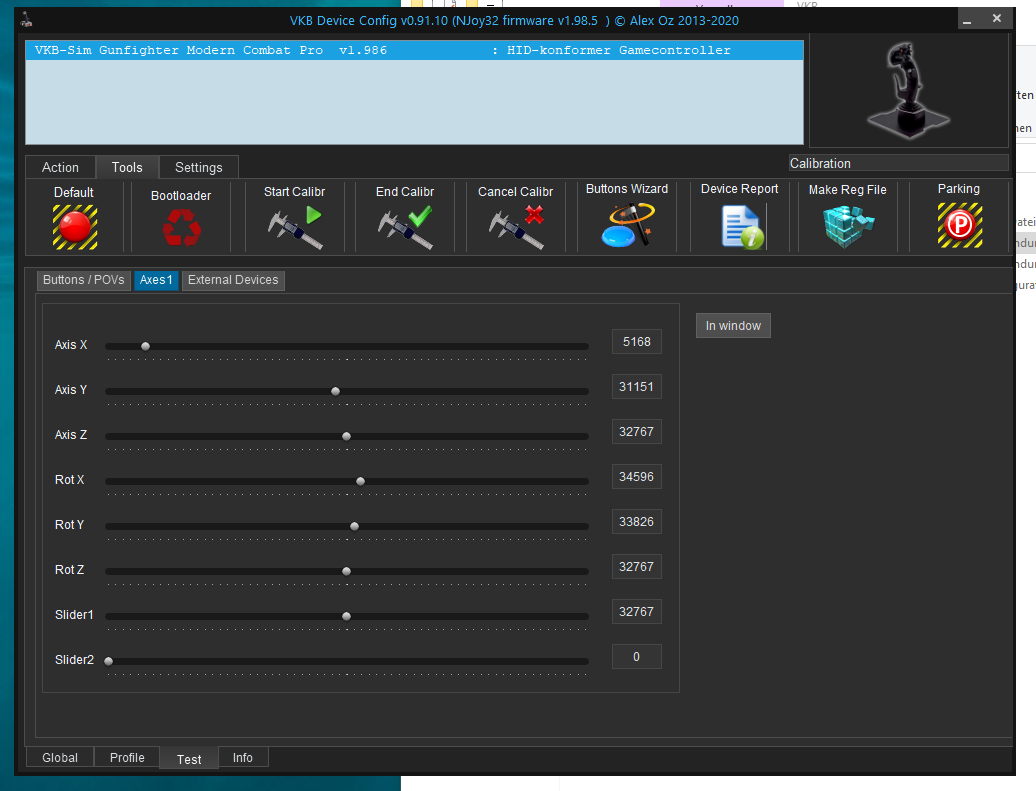Click the Rot Z slider handle

tap(346, 571)
